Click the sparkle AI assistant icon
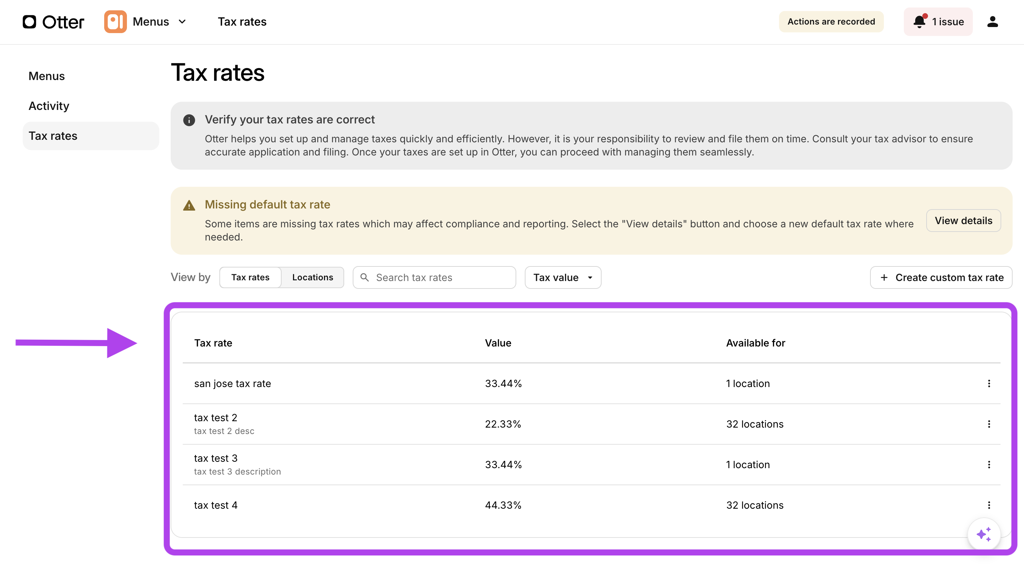The width and height of the screenshot is (1024, 577). click(x=984, y=535)
